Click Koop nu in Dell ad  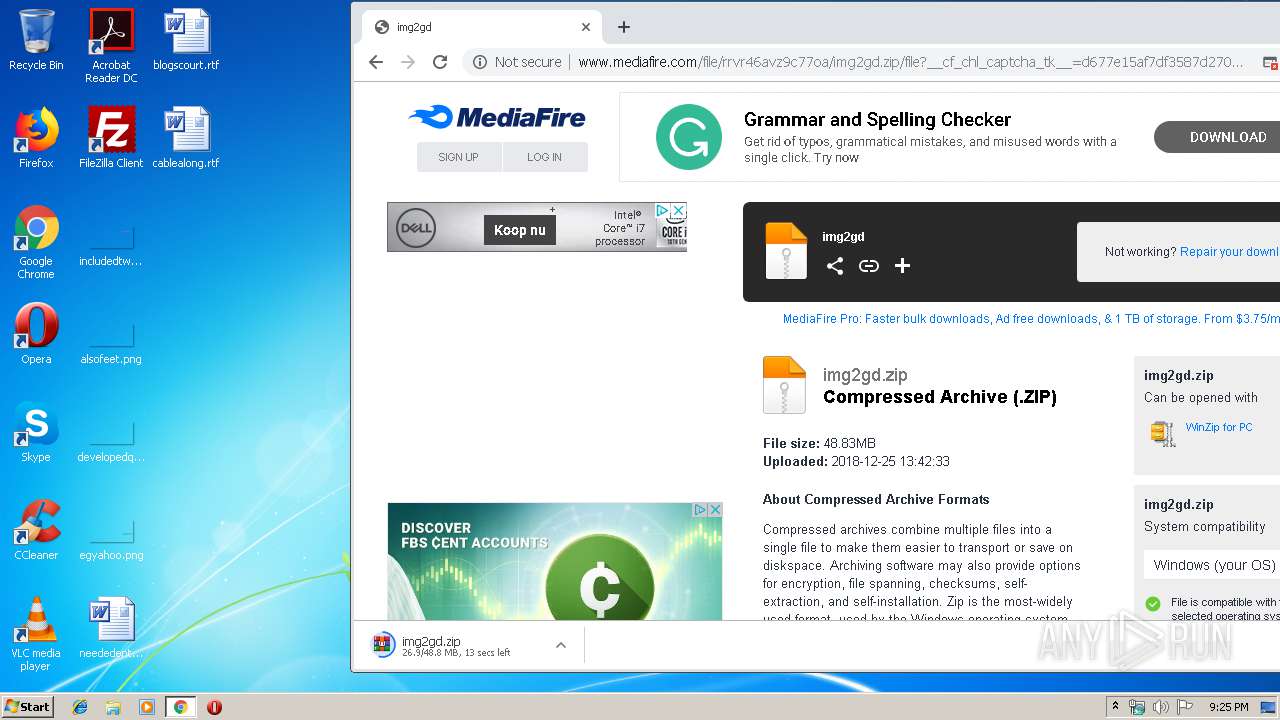pos(520,230)
